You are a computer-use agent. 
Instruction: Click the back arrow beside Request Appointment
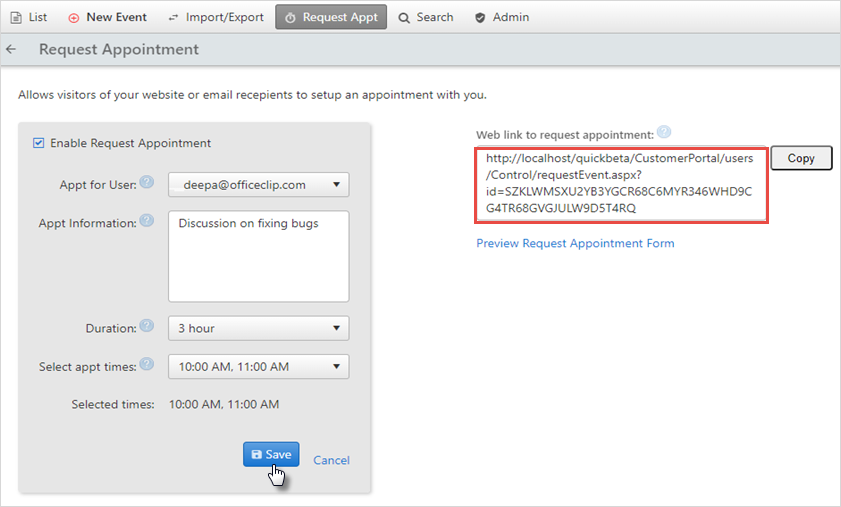pos(11,49)
